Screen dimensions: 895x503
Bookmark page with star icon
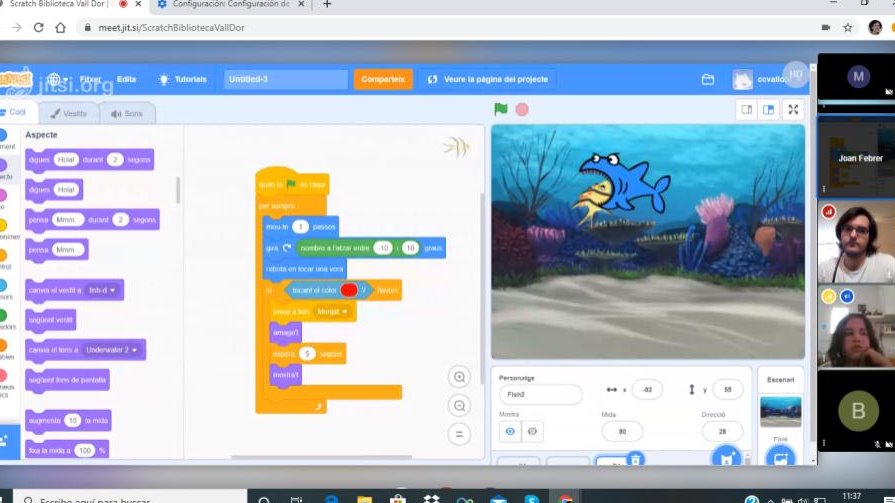[848, 27]
